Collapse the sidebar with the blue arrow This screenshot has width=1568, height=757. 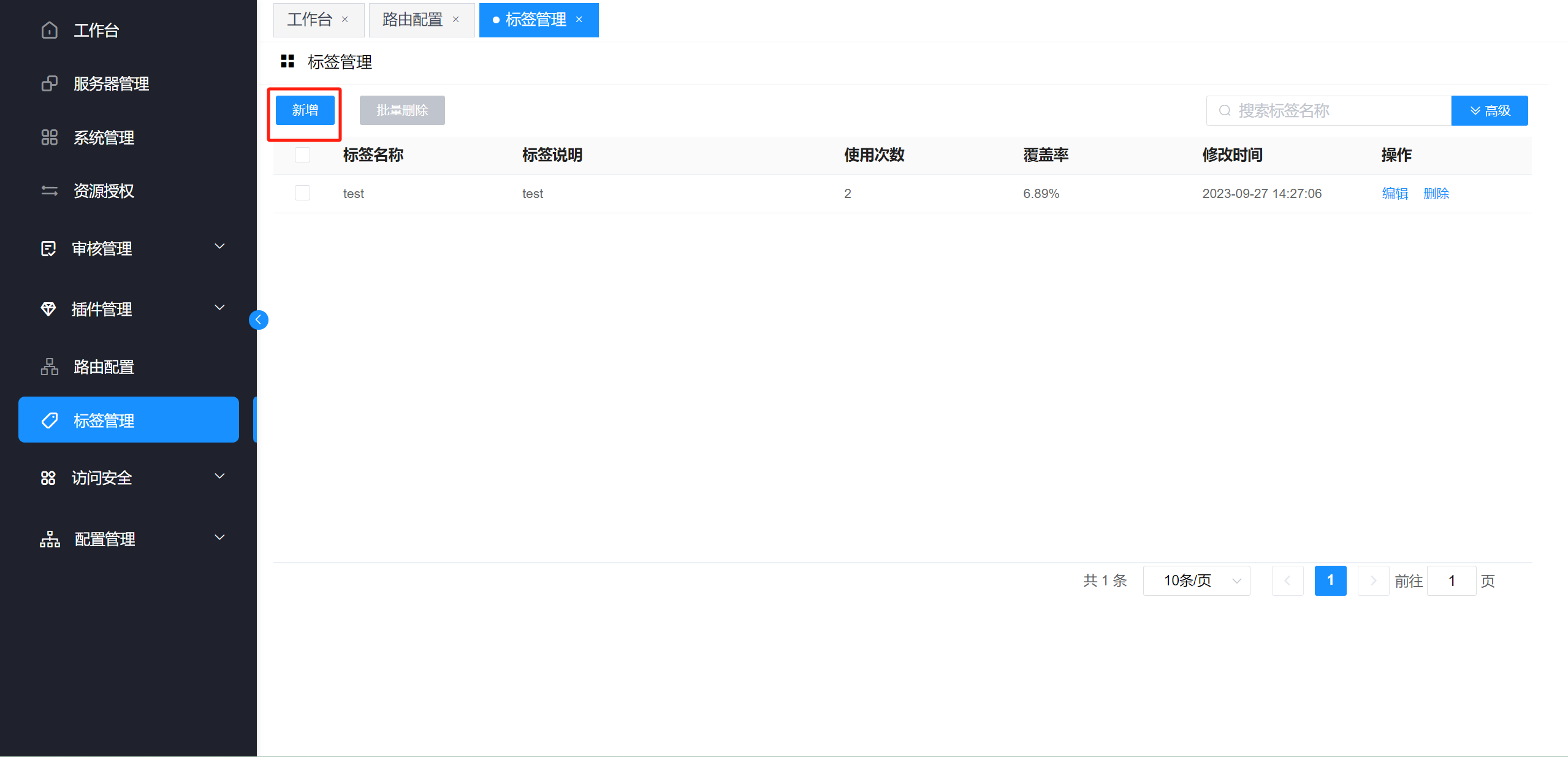(x=259, y=319)
